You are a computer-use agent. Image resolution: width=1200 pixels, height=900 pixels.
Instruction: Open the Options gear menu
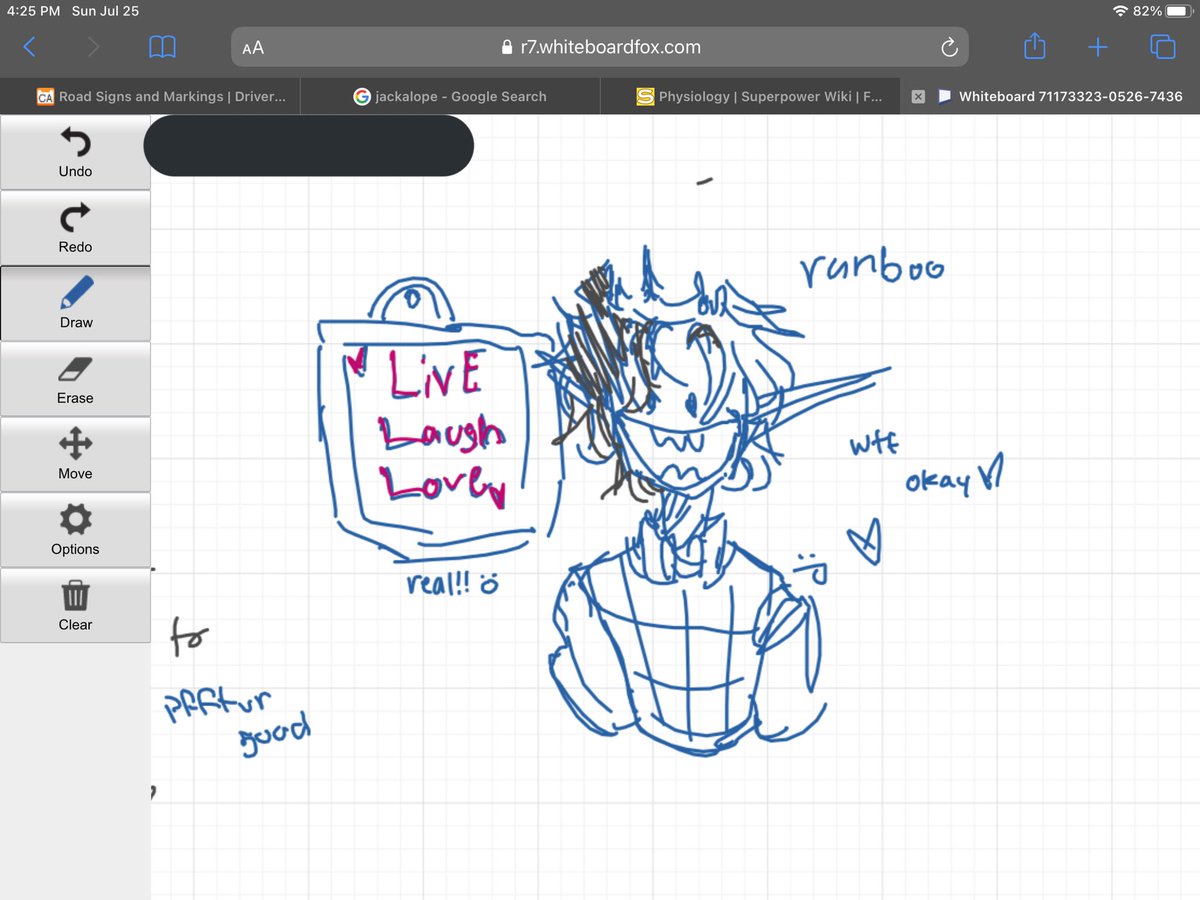pyautogui.click(x=75, y=530)
